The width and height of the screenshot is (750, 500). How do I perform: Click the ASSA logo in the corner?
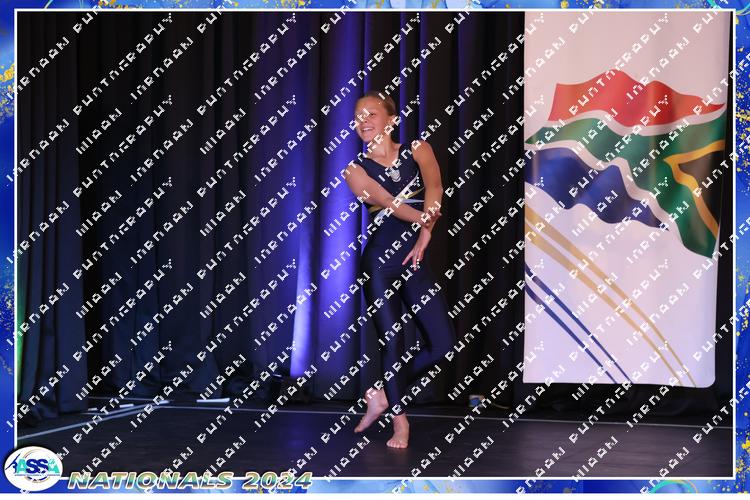coord(32,468)
